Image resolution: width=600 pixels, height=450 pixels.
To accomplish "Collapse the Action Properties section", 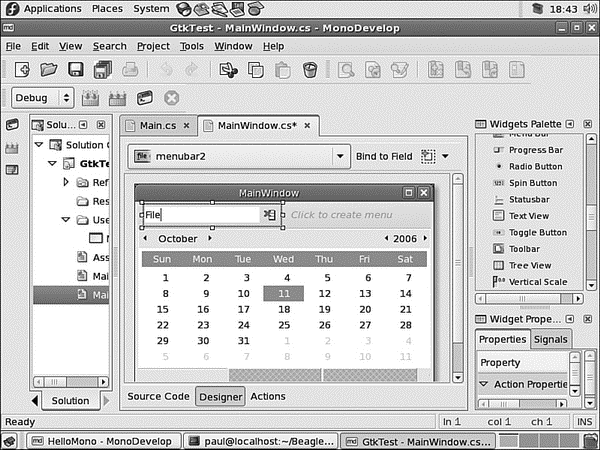I will tap(484, 385).
